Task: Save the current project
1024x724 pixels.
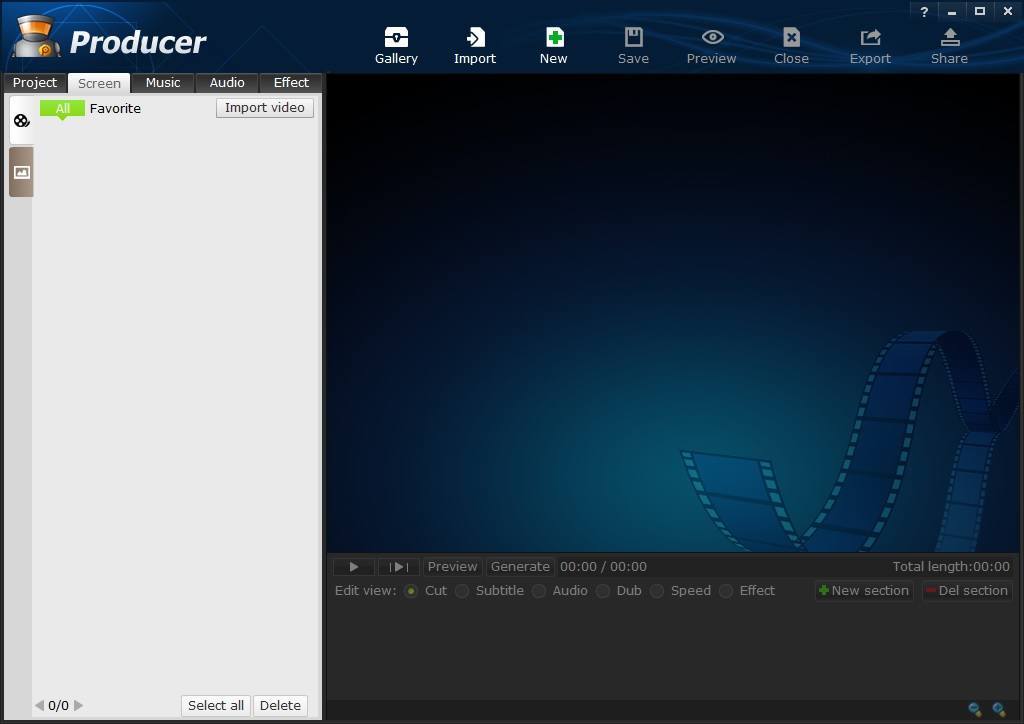Action: [633, 42]
